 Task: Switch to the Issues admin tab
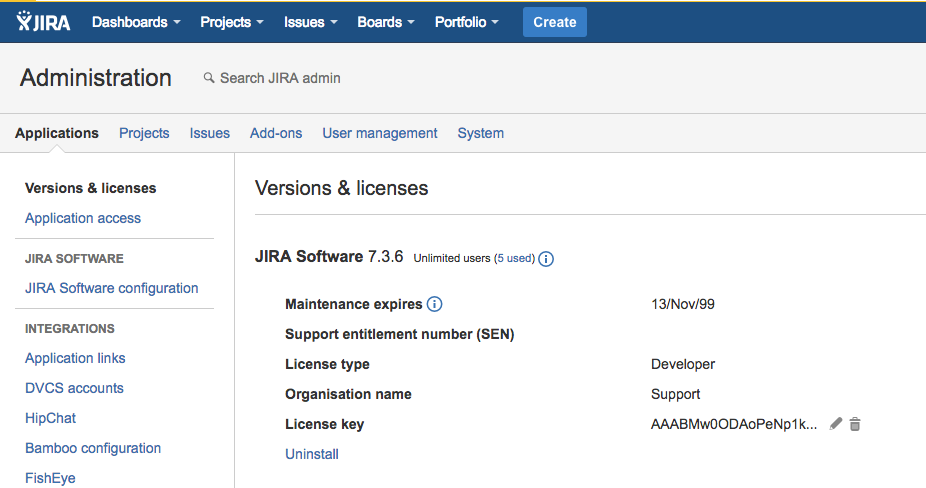(x=210, y=133)
